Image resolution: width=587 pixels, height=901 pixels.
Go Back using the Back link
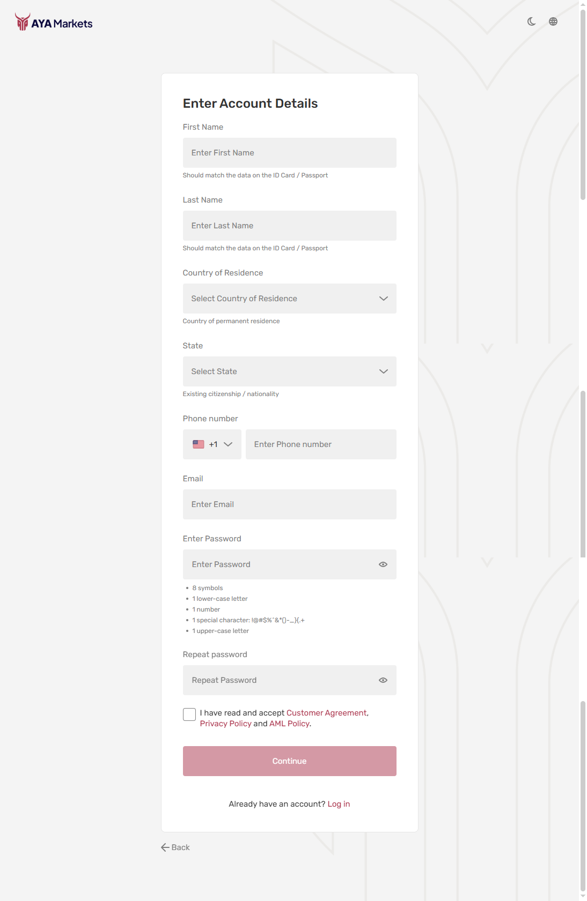[x=175, y=848]
